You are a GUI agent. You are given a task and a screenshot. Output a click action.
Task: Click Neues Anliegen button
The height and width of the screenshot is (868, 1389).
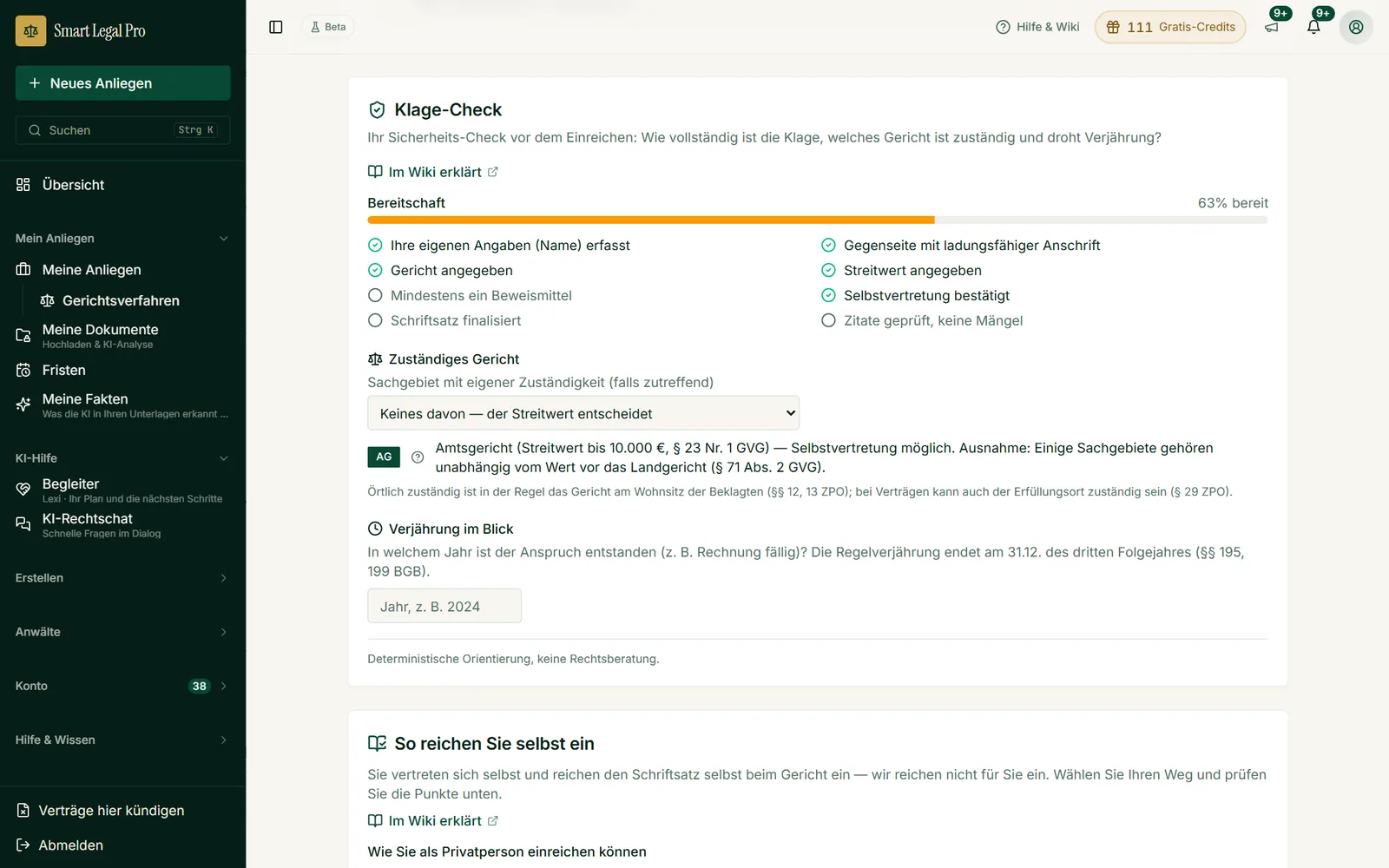122,83
